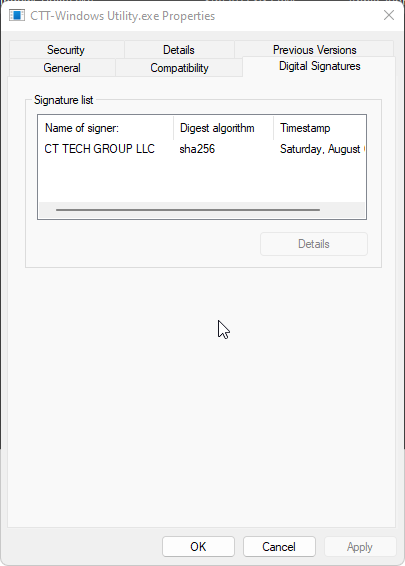
Task: Click the signature list horizontal scrollbar
Action: pos(188,210)
